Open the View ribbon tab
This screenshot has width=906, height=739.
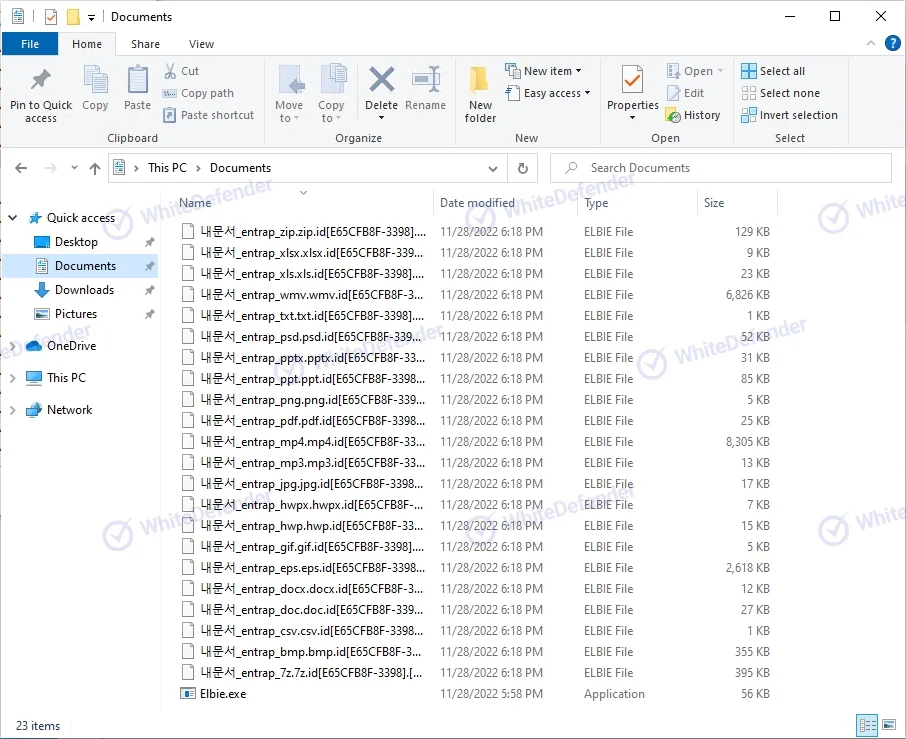(201, 44)
